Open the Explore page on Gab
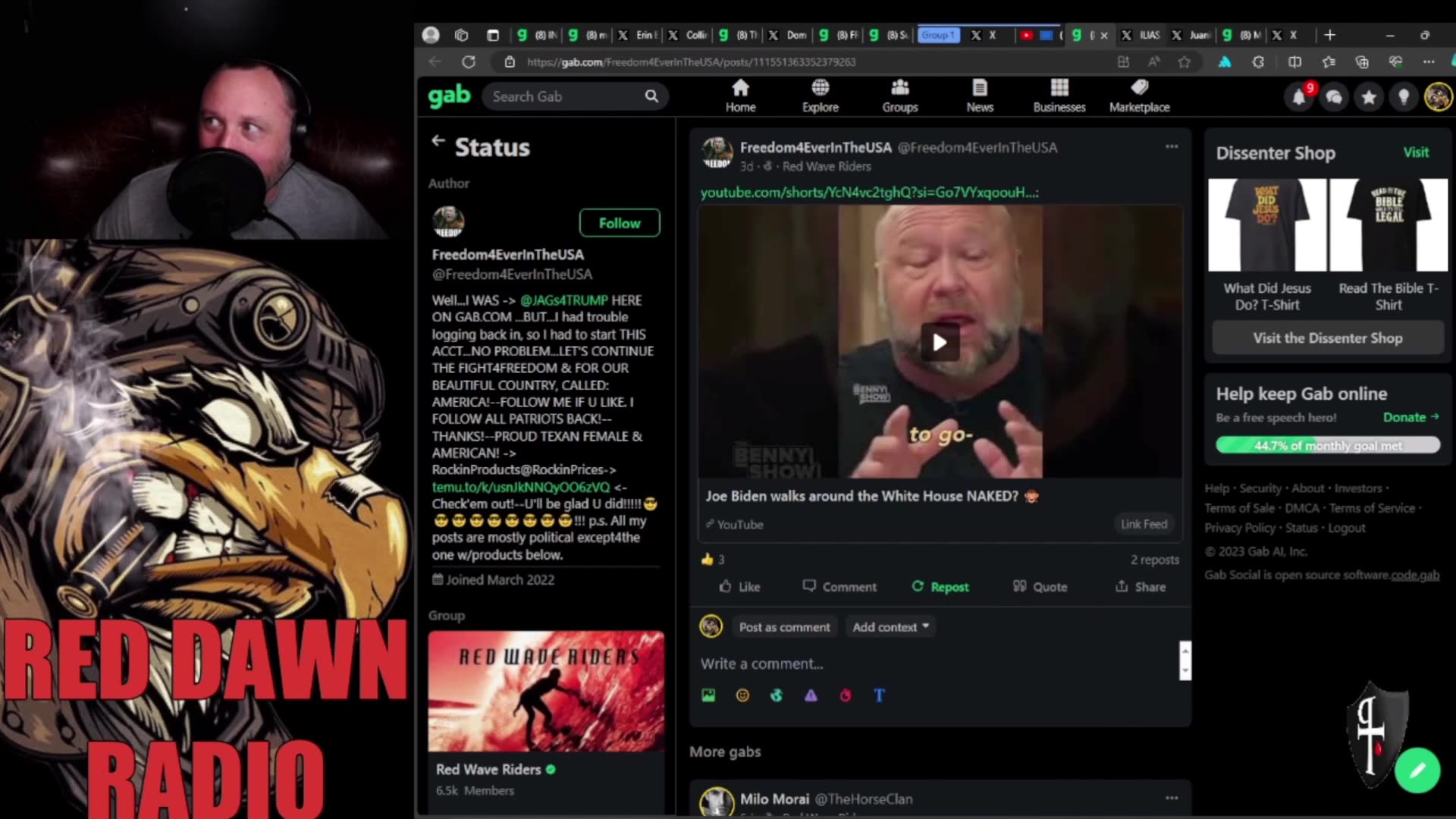Viewport: 1456px width, 819px height. [820, 95]
